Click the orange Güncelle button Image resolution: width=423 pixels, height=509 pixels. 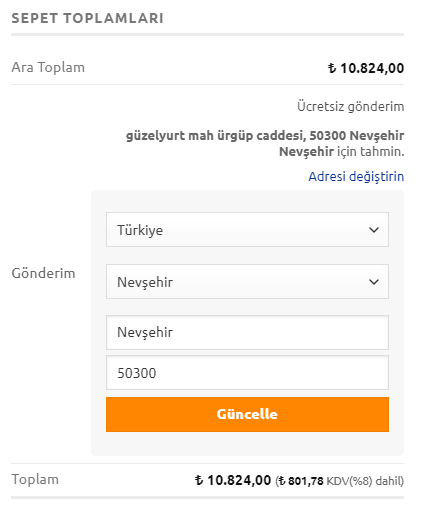point(247,414)
